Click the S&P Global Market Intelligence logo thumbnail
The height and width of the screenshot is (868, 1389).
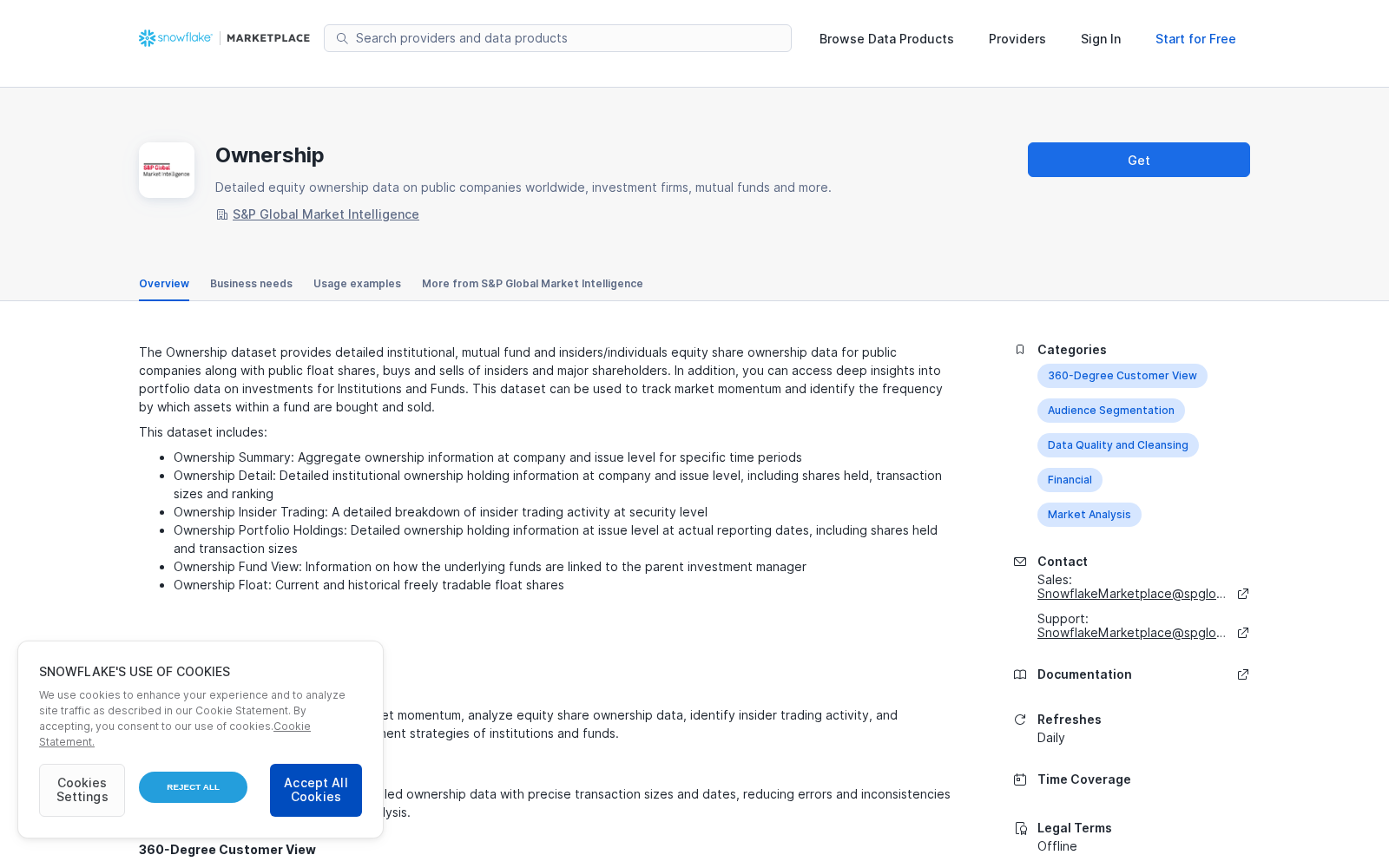(x=167, y=170)
